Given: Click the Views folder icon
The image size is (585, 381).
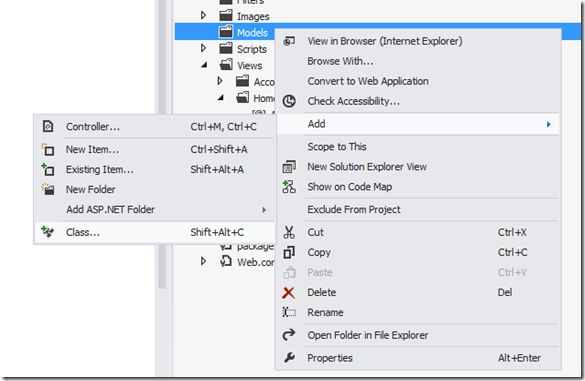Looking at the screenshot, I should point(226,65).
